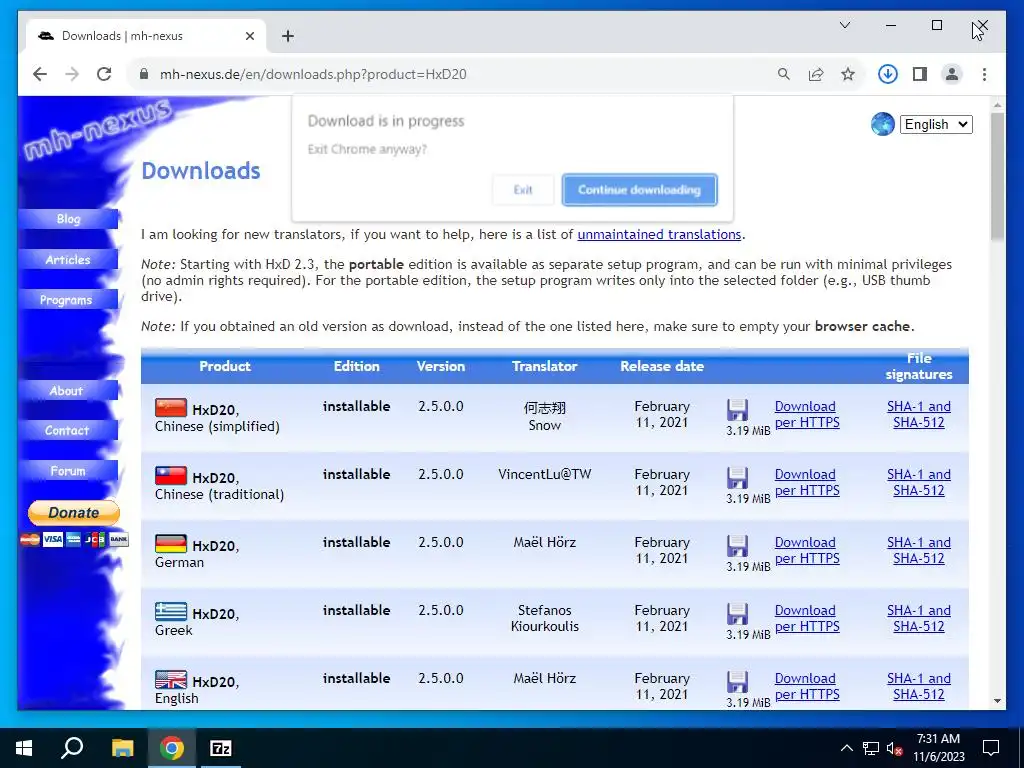Download per HTTPS for Chinese (simplified)
This screenshot has height=768, width=1024.
tap(807, 415)
